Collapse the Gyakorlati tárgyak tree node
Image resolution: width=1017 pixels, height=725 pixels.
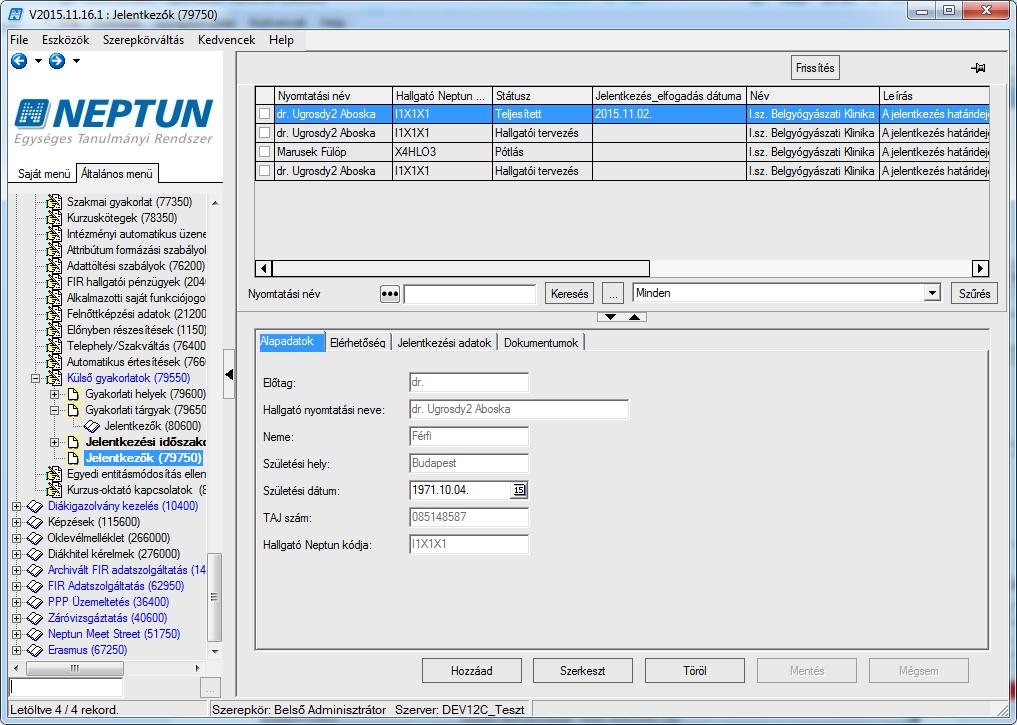(x=55, y=410)
